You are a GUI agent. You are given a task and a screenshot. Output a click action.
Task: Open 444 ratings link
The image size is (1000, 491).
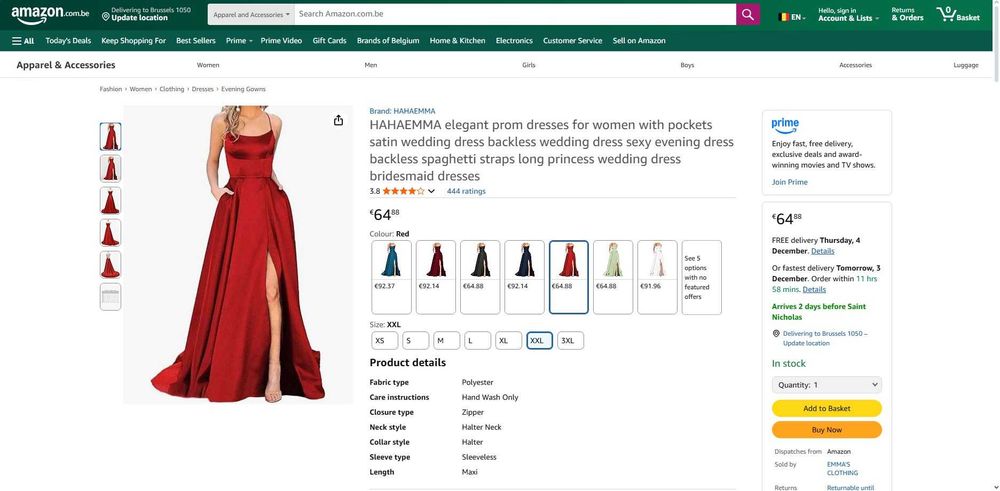tap(466, 191)
